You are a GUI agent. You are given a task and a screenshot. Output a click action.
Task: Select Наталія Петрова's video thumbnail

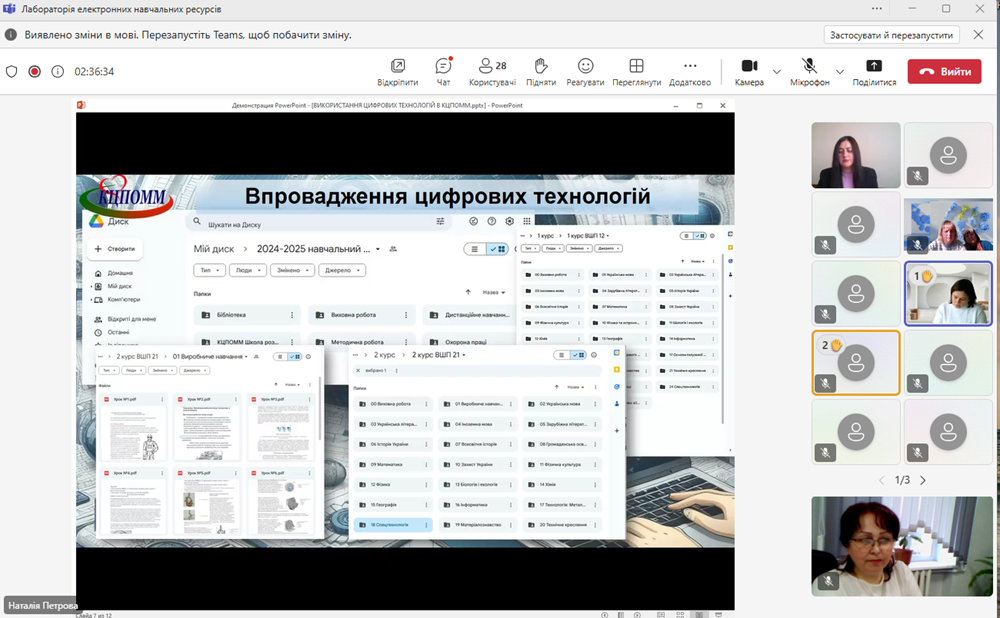[x=900, y=546]
